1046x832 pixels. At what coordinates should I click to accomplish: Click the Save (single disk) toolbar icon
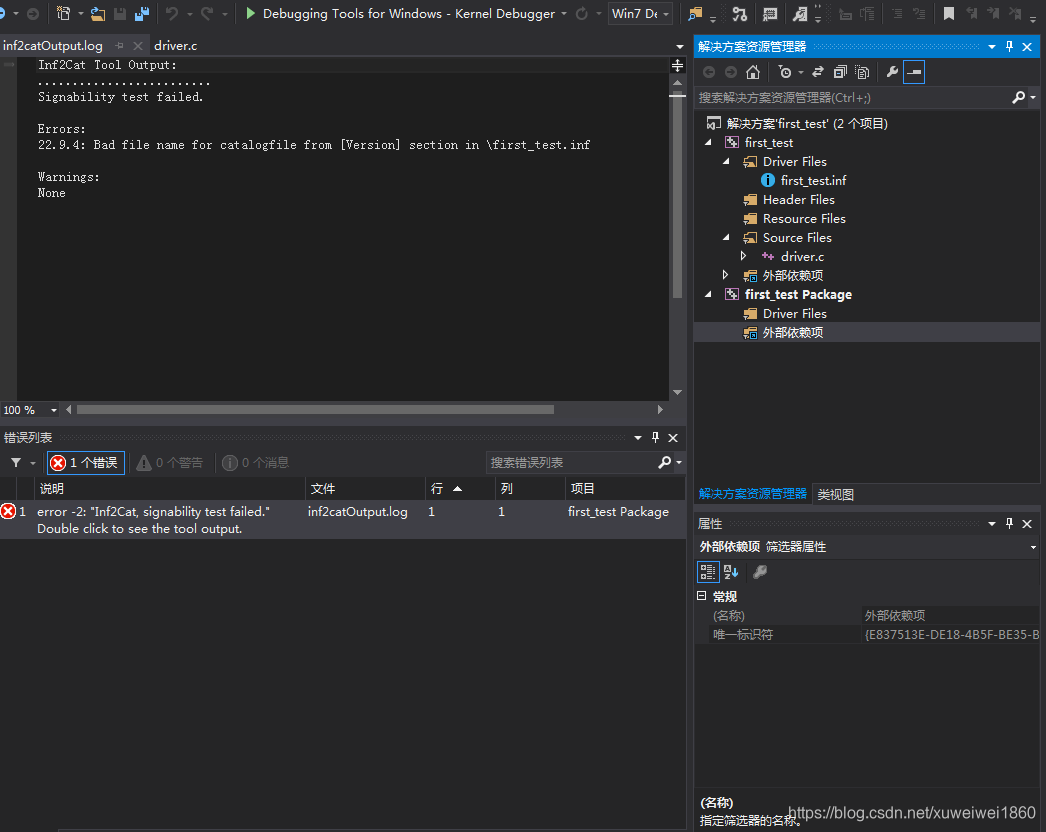click(x=120, y=13)
